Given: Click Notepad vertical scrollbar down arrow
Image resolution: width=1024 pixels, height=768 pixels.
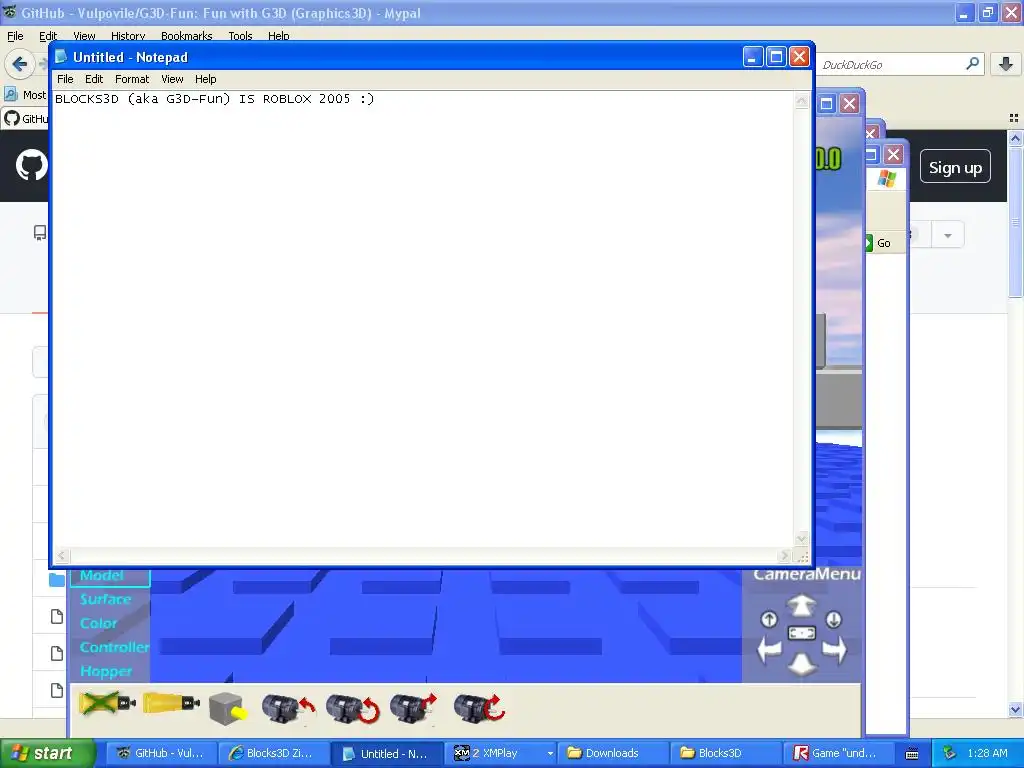Looking at the screenshot, I should click(x=801, y=539).
